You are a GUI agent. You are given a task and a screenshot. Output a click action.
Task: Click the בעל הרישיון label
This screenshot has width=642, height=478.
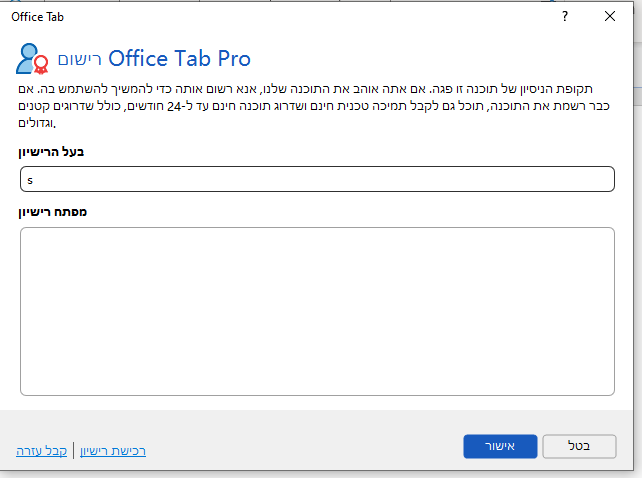(51, 152)
